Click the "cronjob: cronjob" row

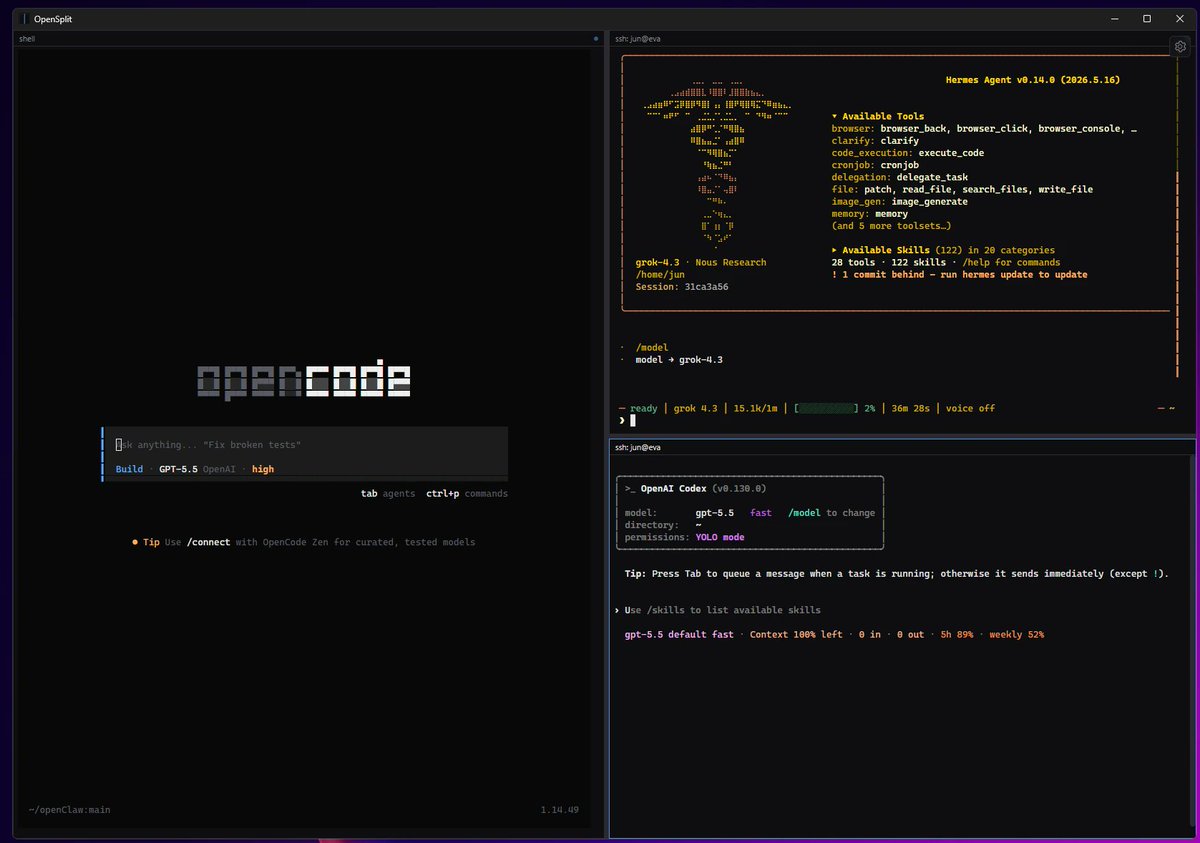click(875, 165)
